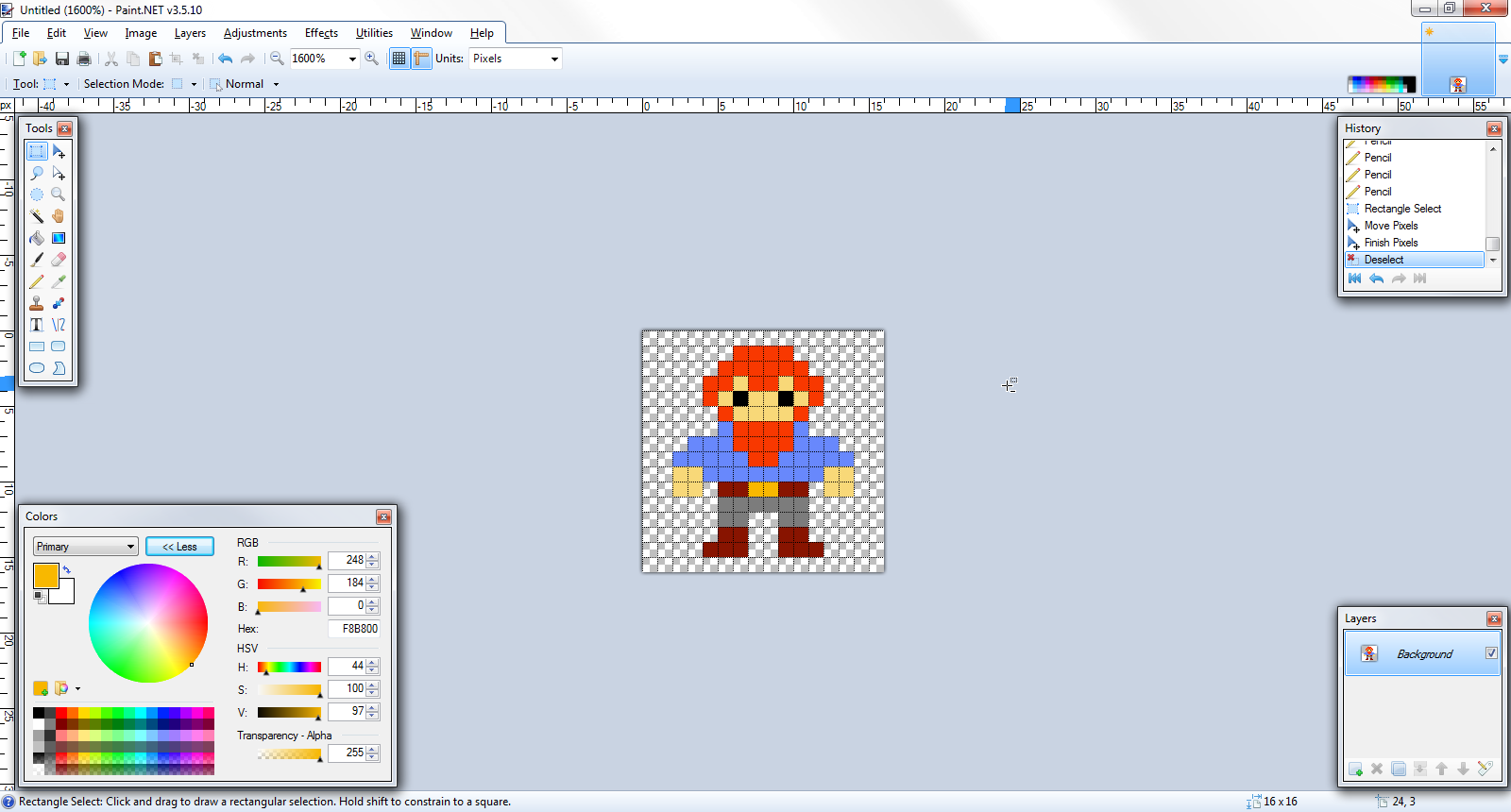Open the zoom level dropdown
This screenshot has height=812, width=1511.
(x=352, y=59)
